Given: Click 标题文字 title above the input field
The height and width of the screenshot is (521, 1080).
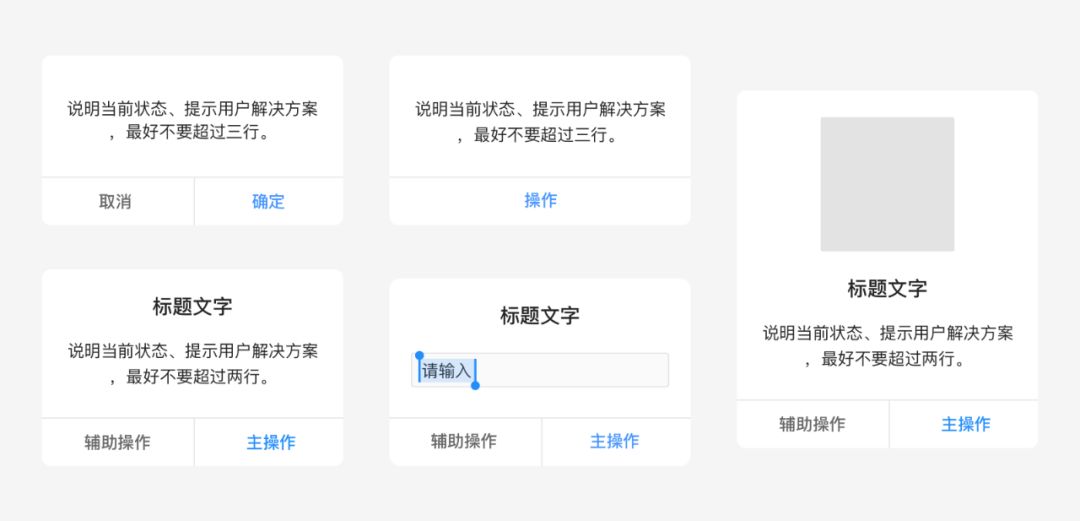Looking at the screenshot, I should [540, 316].
